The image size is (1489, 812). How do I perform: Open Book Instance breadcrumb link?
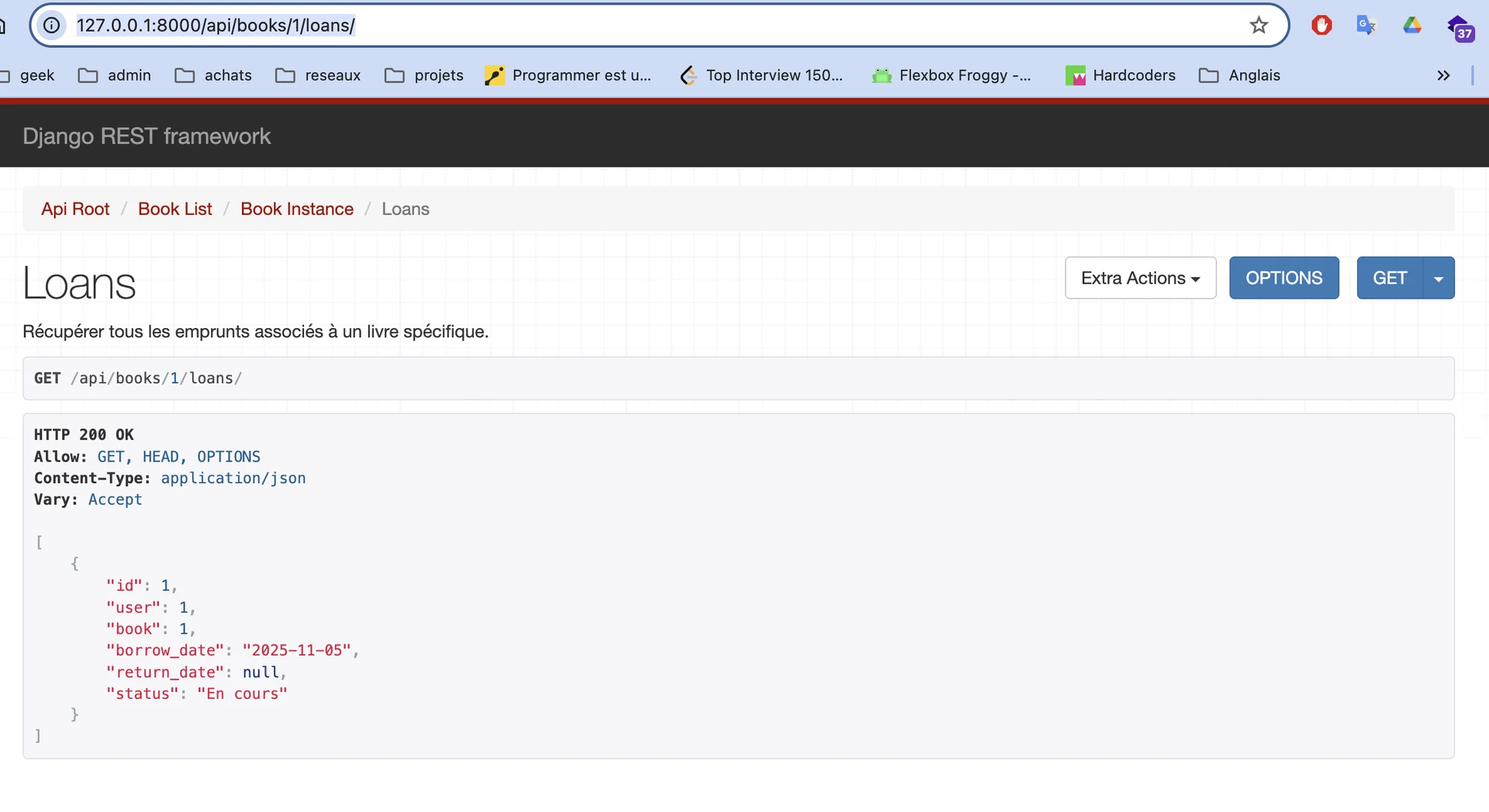296,209
